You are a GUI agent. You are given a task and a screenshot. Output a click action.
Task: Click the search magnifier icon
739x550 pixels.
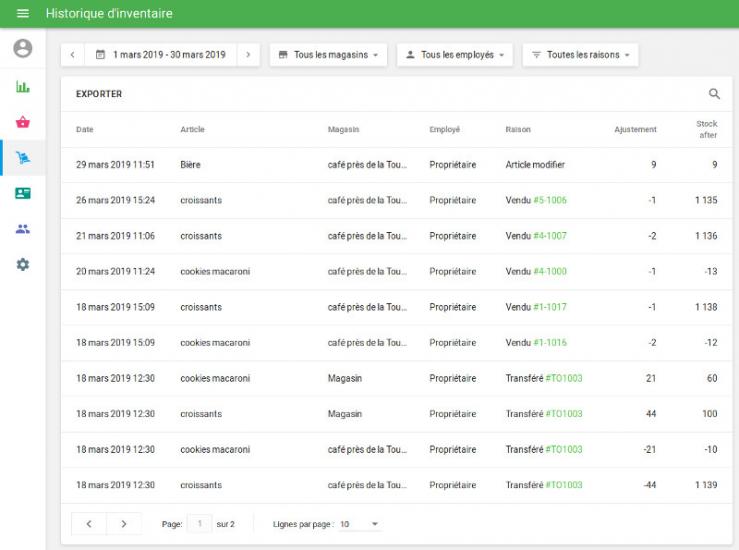point(714,94)
